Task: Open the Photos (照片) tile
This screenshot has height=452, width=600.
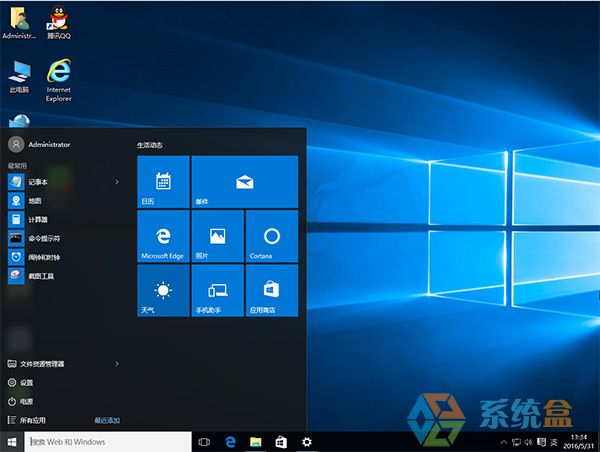Action: 217,236
